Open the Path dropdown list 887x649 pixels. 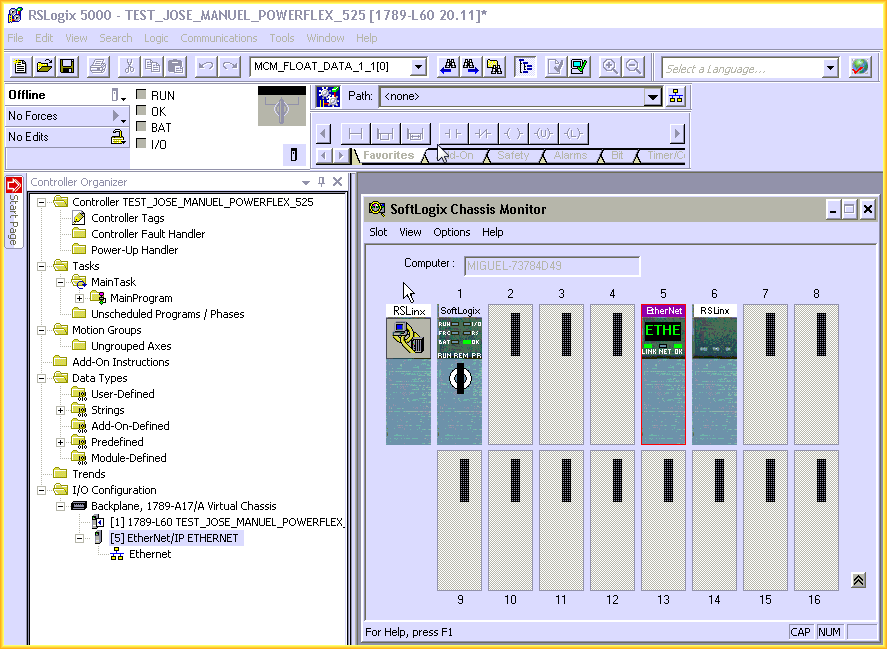point(652,97)
